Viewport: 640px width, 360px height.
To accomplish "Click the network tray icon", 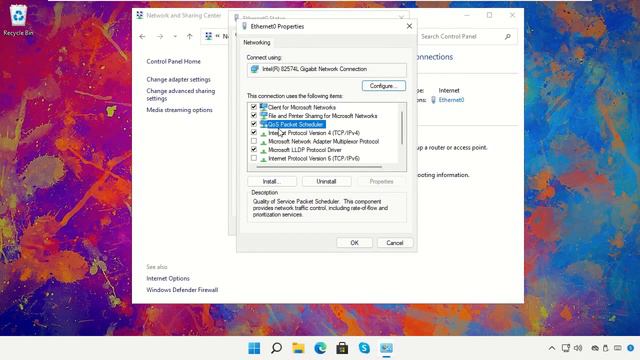I will 566,348.
